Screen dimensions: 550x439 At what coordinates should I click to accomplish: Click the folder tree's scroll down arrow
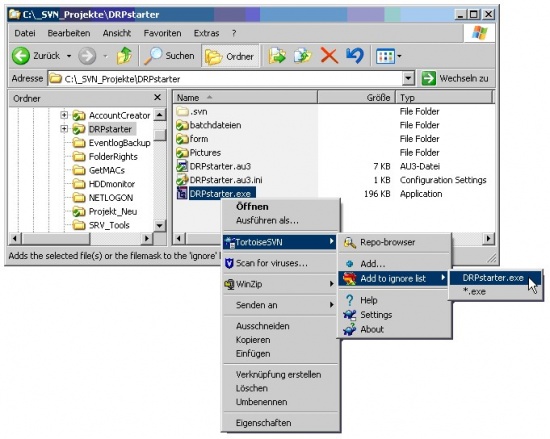tap(160, 225)
